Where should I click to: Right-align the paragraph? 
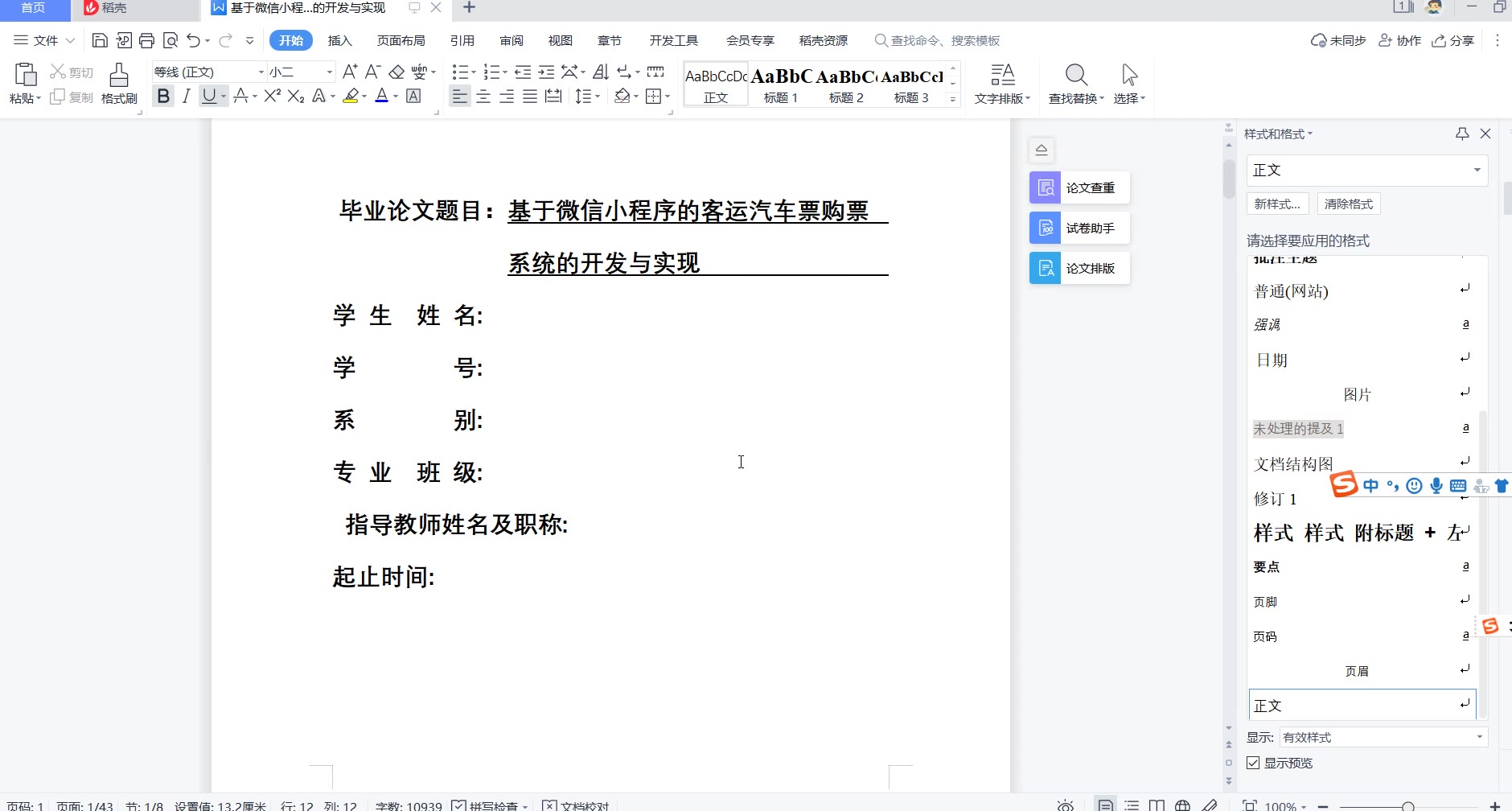pyautogui.click(x=507, y=97)
